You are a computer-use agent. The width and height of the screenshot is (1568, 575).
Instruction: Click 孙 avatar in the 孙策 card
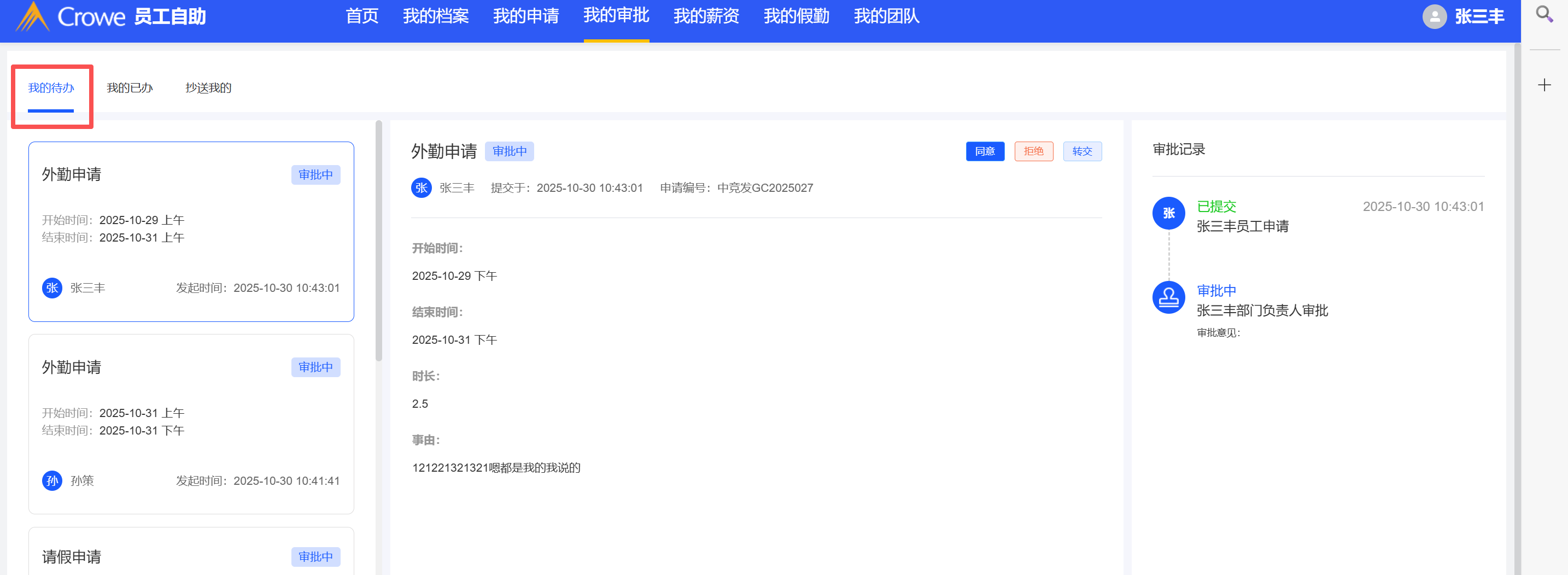coord(52,480)
